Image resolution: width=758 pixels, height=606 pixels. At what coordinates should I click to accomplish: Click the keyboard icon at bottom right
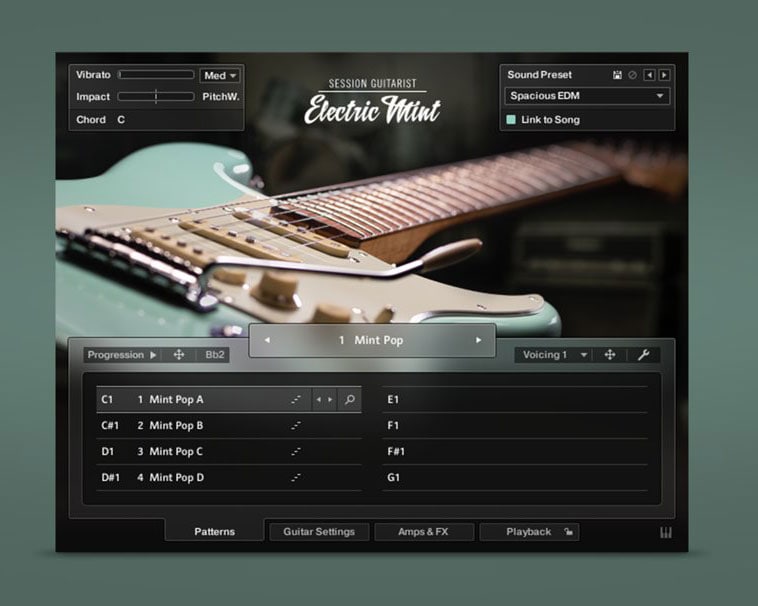tap(666, 533)
